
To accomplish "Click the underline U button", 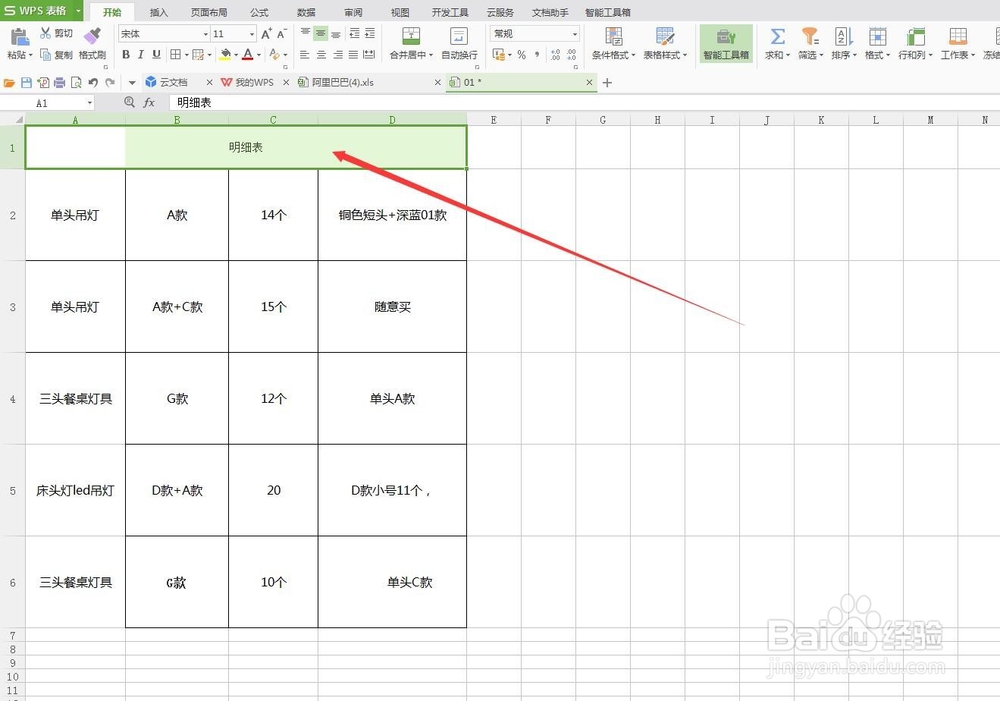I will (x=156, y=53).
